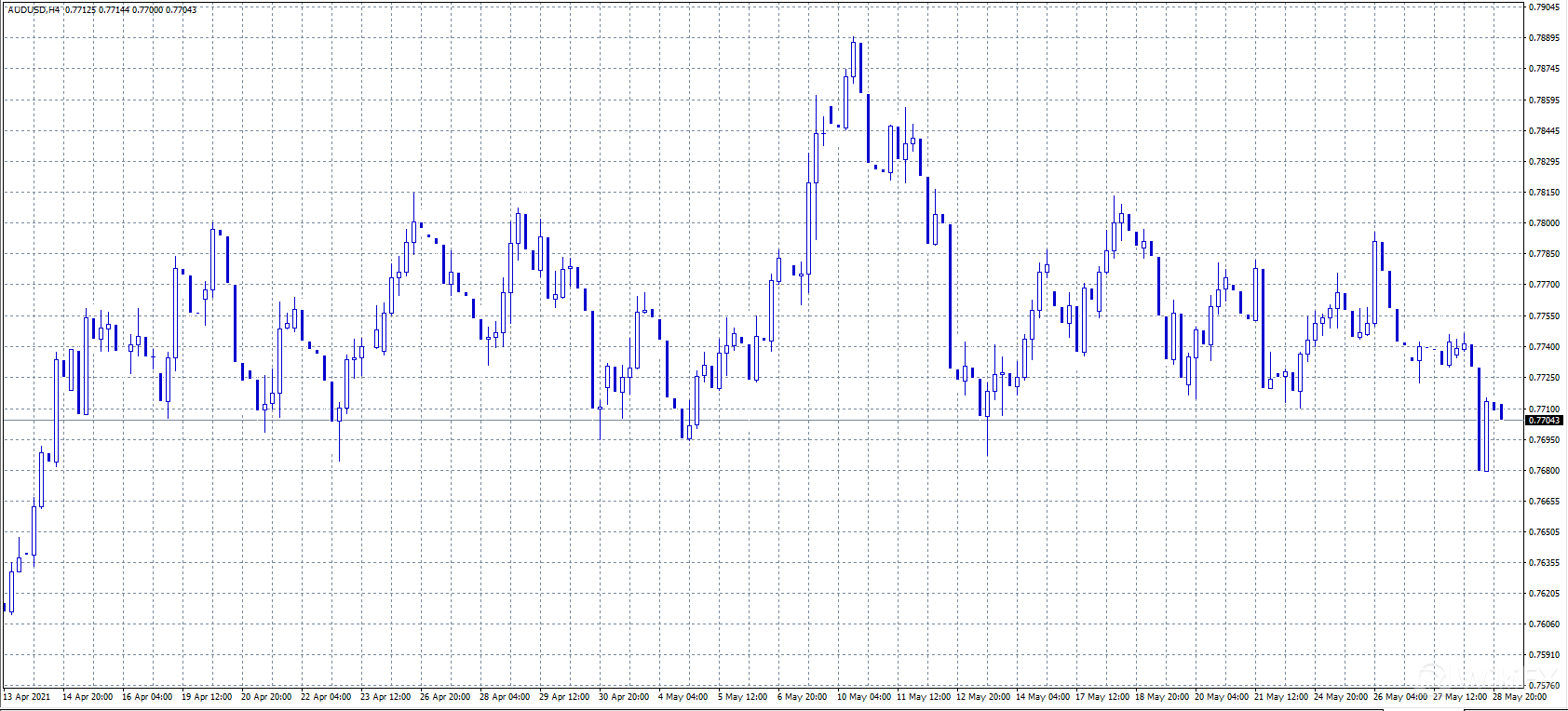The image size is (1568, 711).
Task: Click the 0.77400 price axis label
Action: point(1544,347)
